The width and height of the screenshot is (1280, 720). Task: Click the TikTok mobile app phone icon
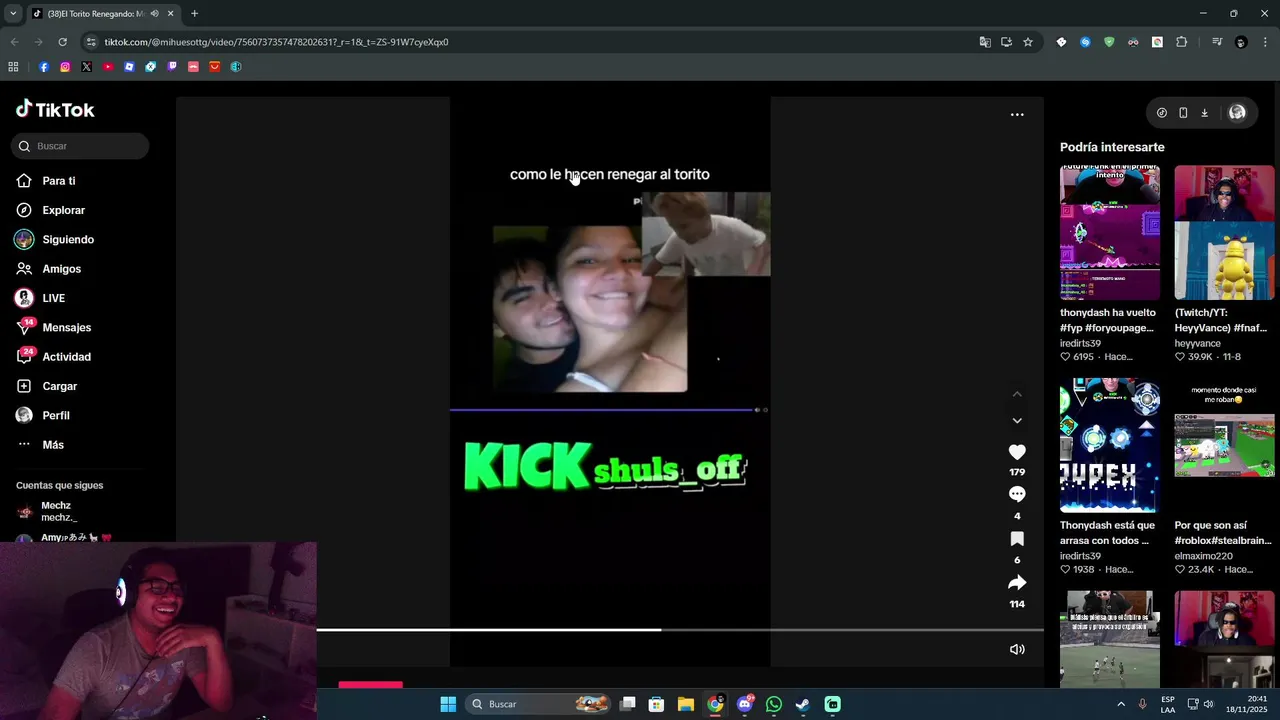[1183, 113]
